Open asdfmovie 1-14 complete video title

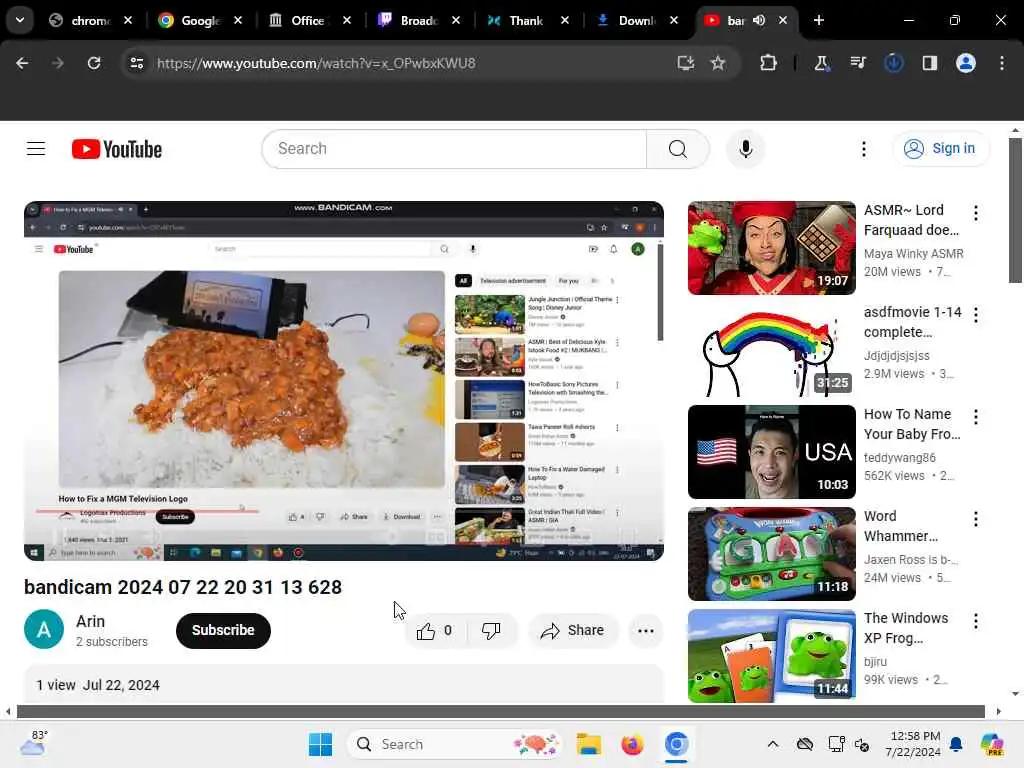[912, 322]
